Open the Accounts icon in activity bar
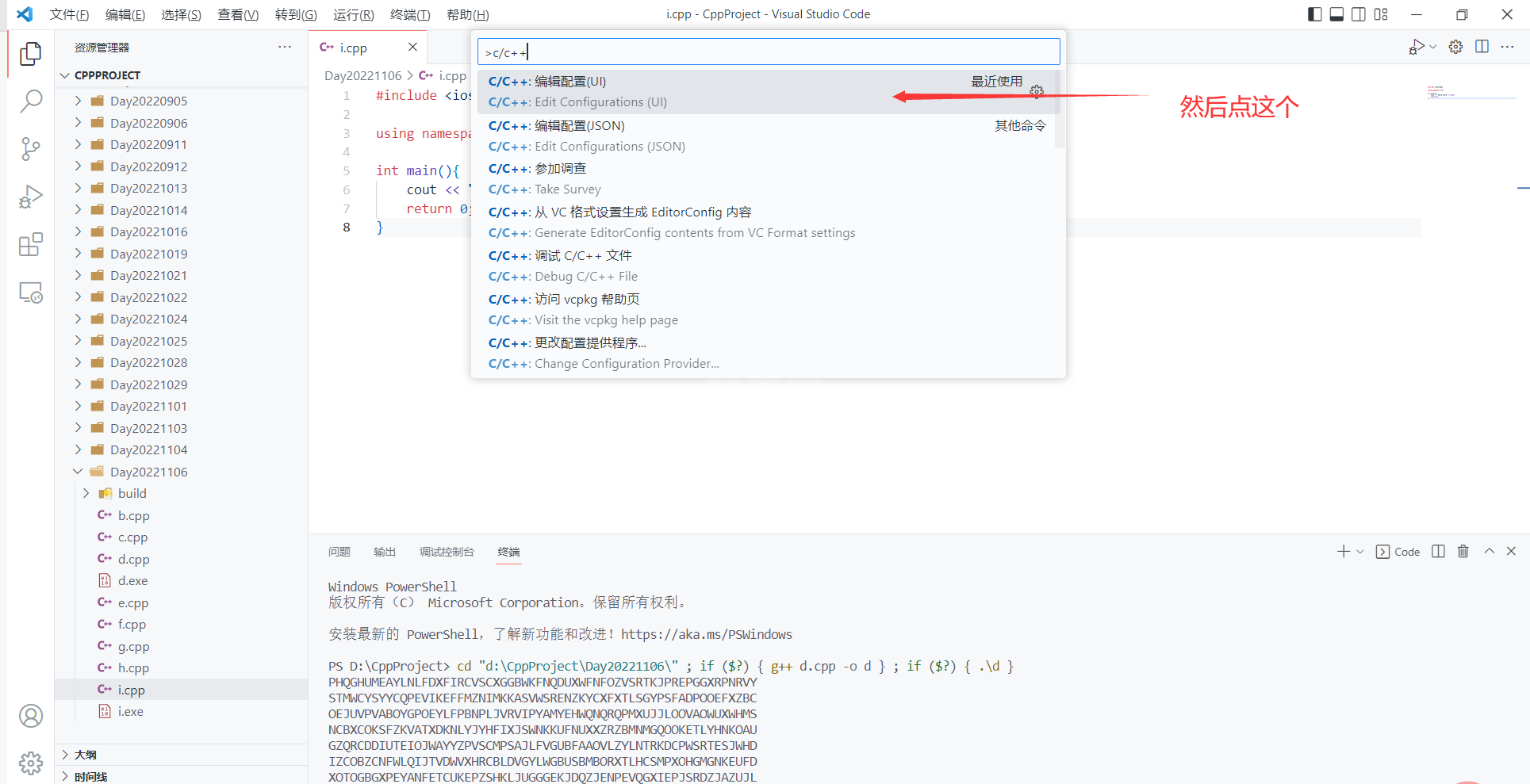Screen dimensions: 1530x784 point(30,716)
